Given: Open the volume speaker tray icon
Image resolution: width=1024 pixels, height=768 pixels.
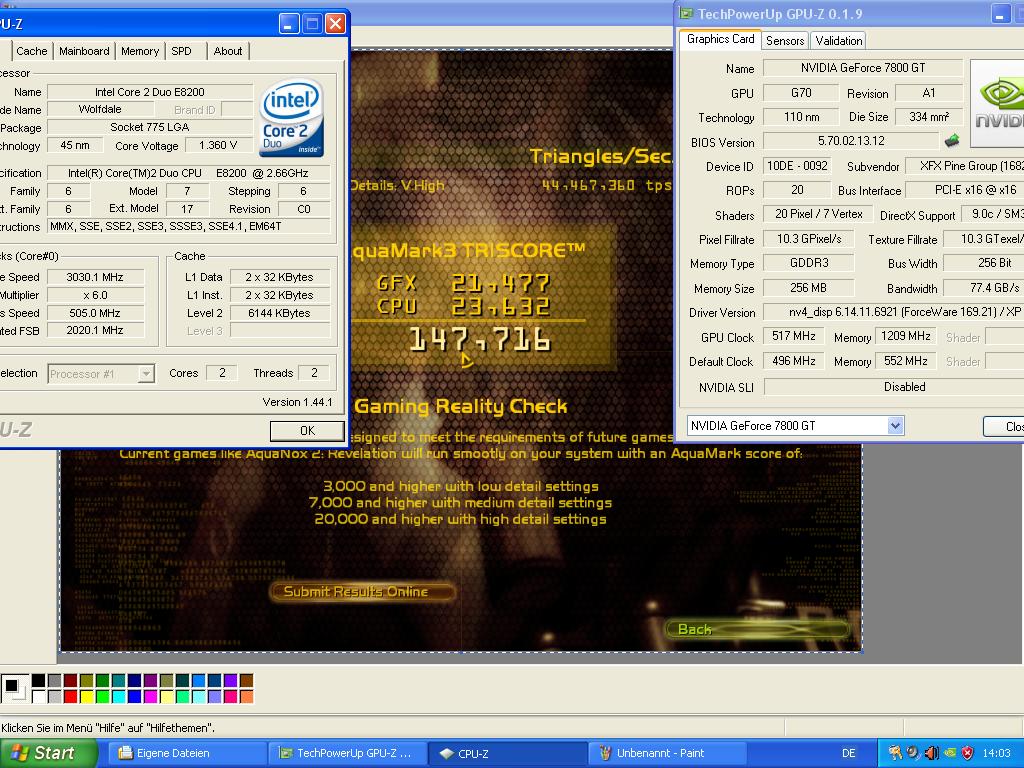Looking at the screenshot, I should tap(932, 753).
